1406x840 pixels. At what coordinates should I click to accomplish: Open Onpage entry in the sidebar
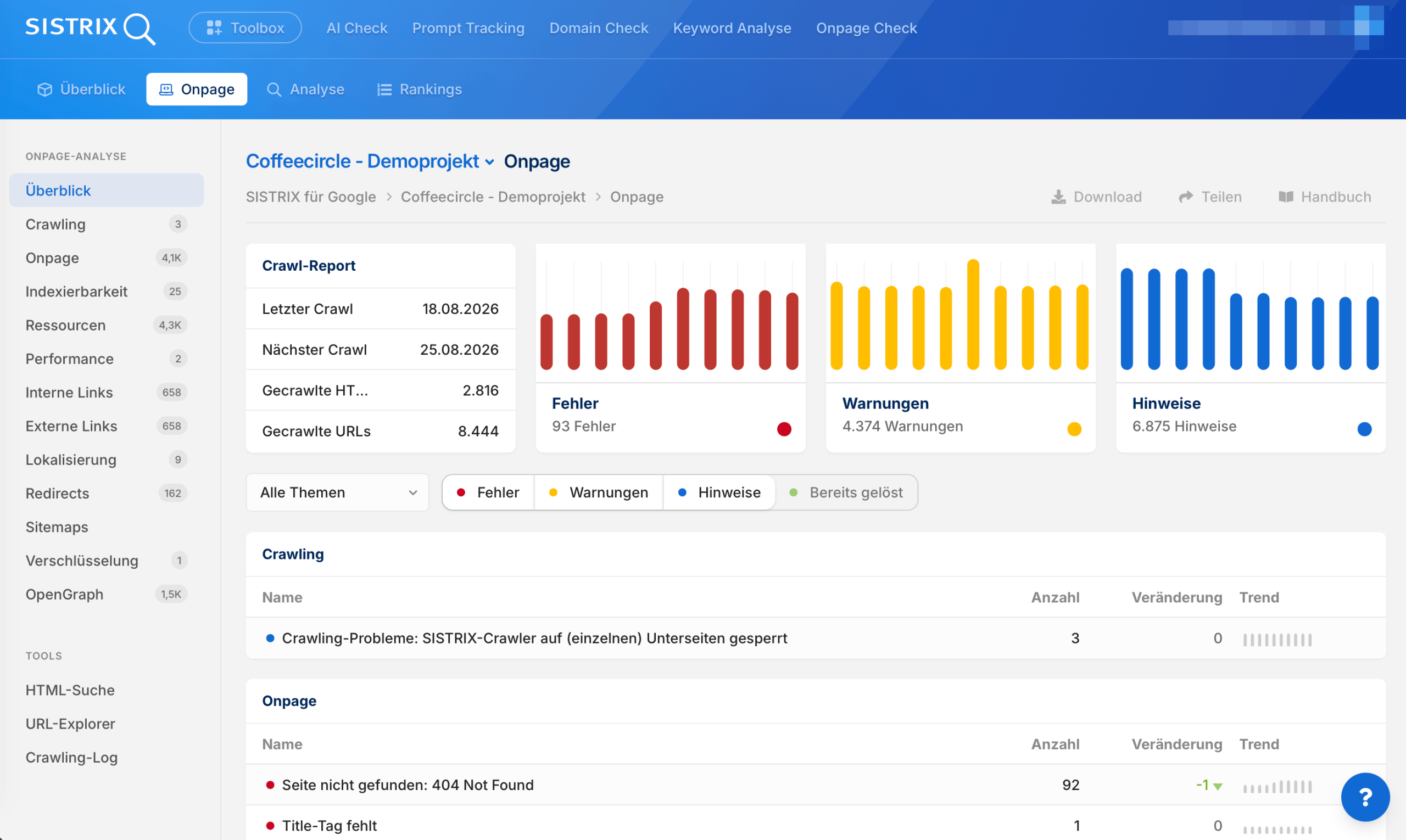(x=107, y=258)
